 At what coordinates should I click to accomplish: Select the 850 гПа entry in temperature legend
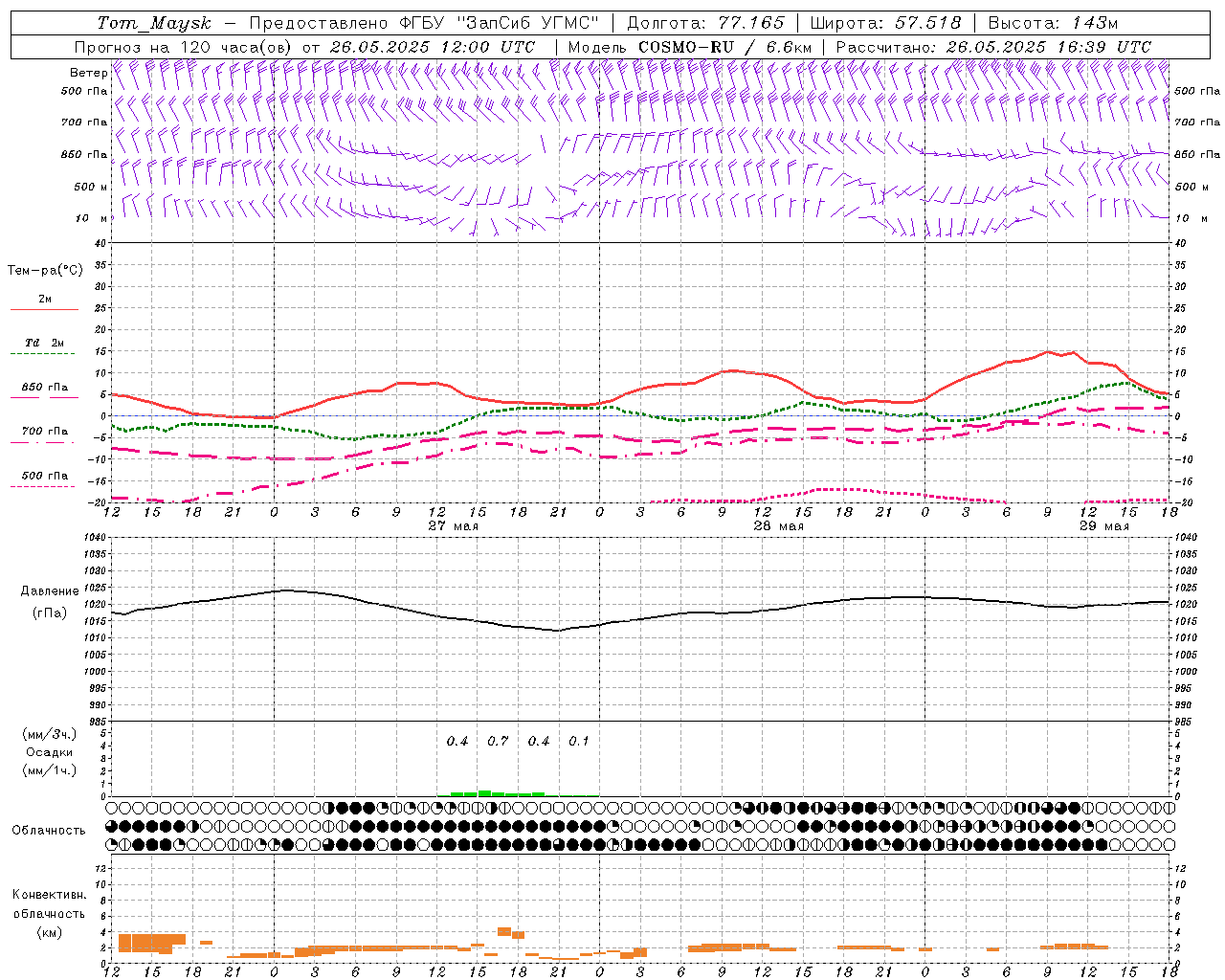(x=44, y=388)
